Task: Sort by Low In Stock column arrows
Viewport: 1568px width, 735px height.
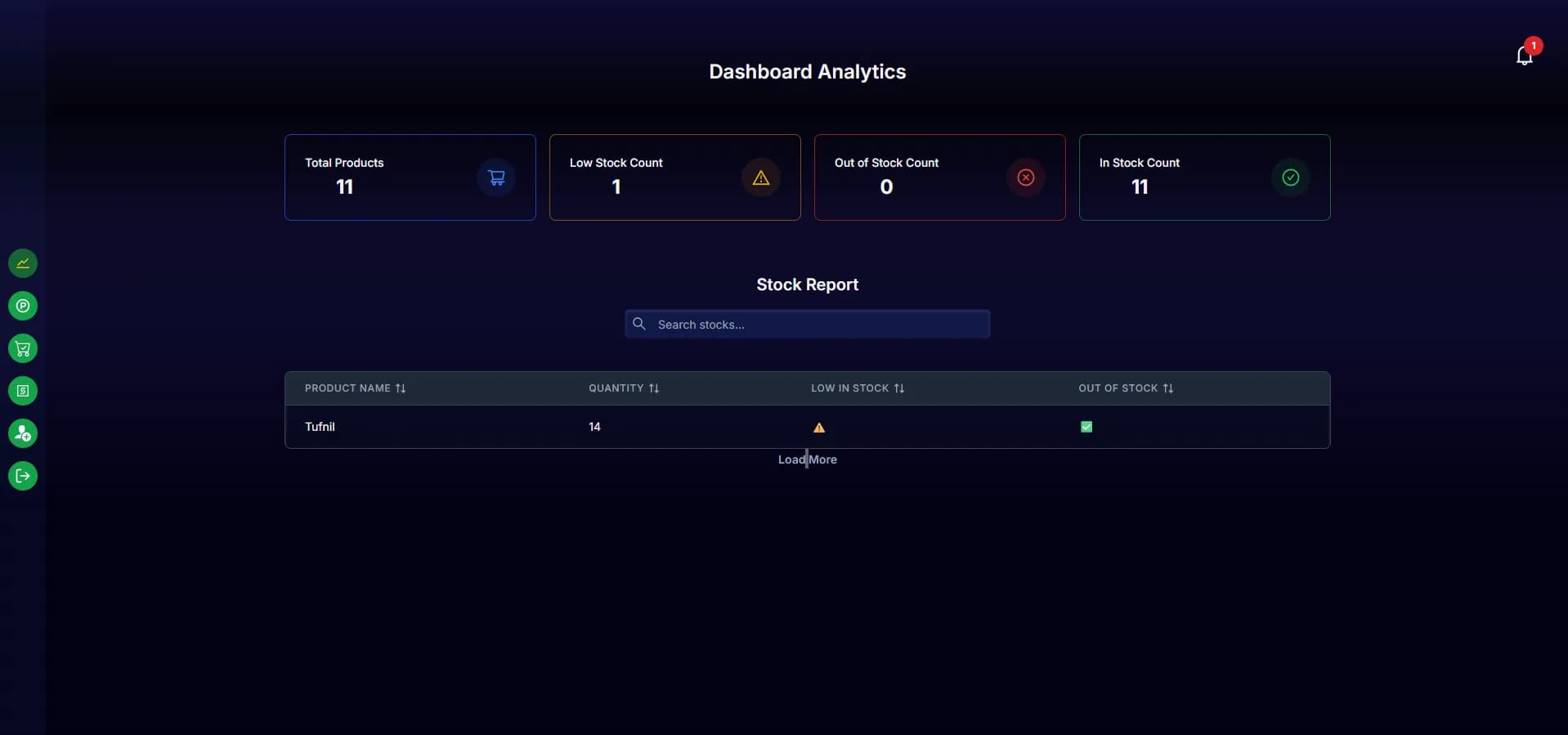Action: click(x=899, y=388)
